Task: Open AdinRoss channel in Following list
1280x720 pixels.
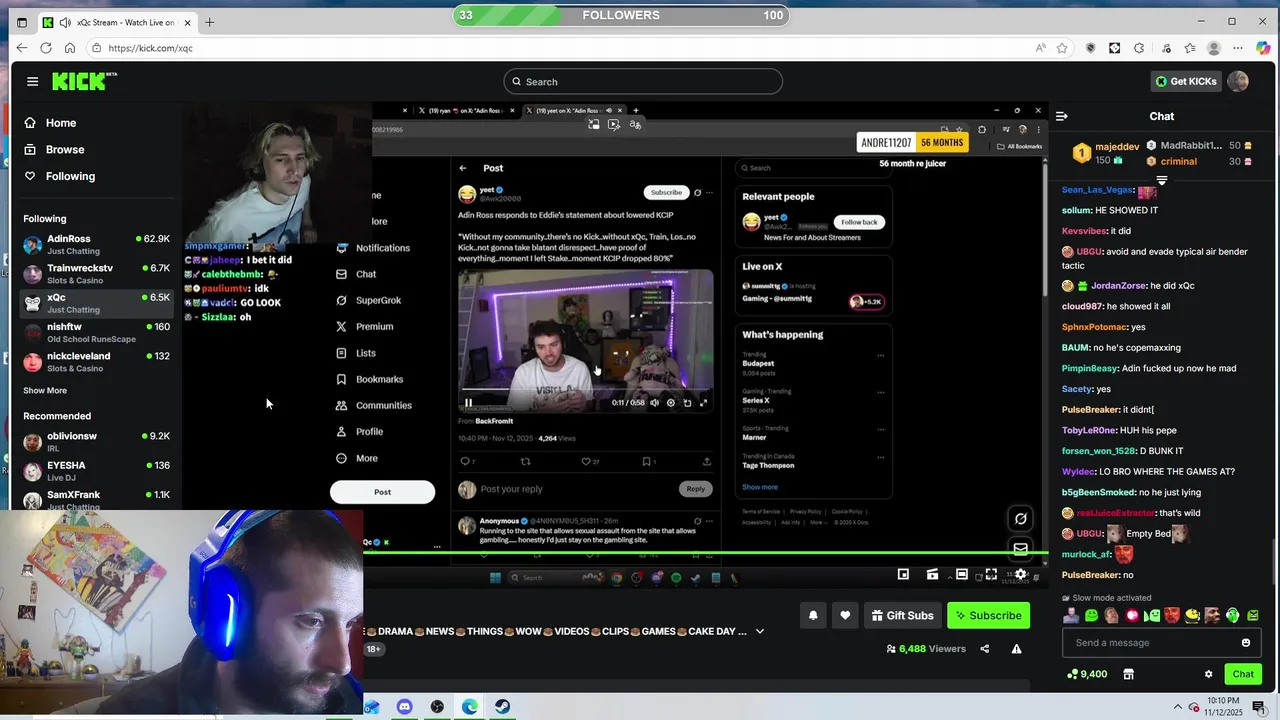Action: [x=96, y=244]
